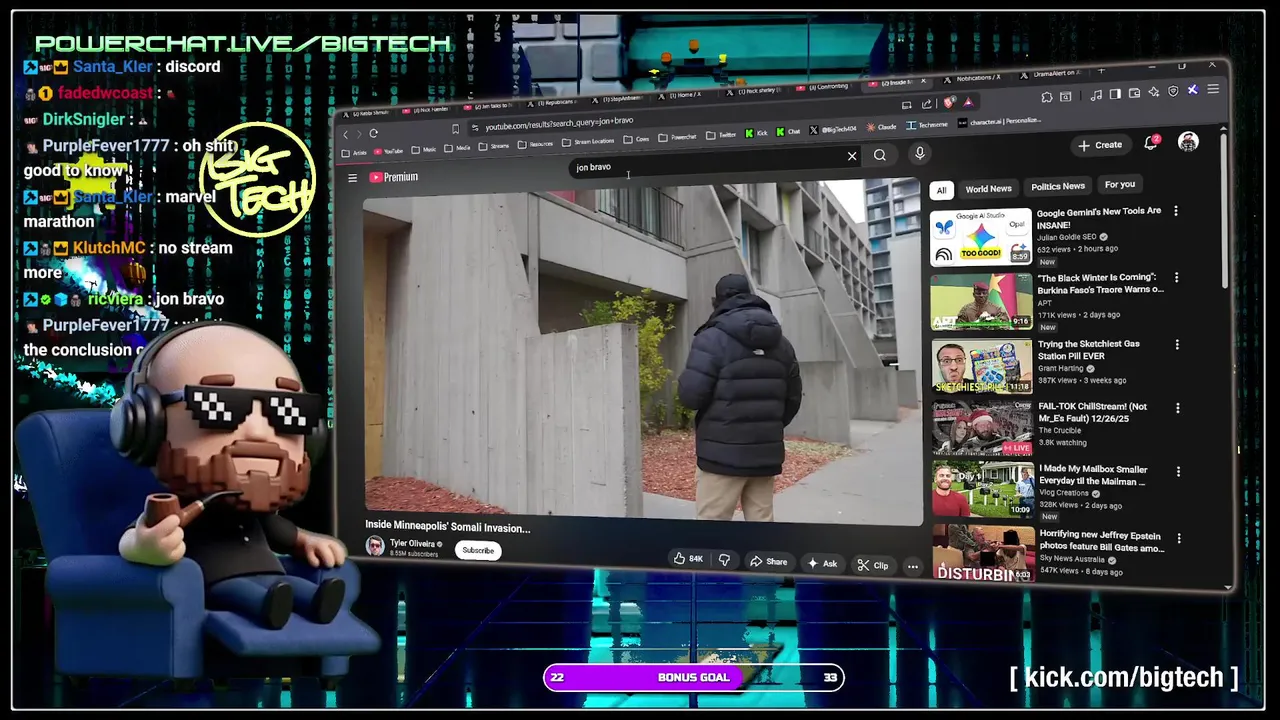Open the Sketchiest Gas Station Pill thumbnail
This screenshot has height=720, width=1280.
tap(981, 366)
